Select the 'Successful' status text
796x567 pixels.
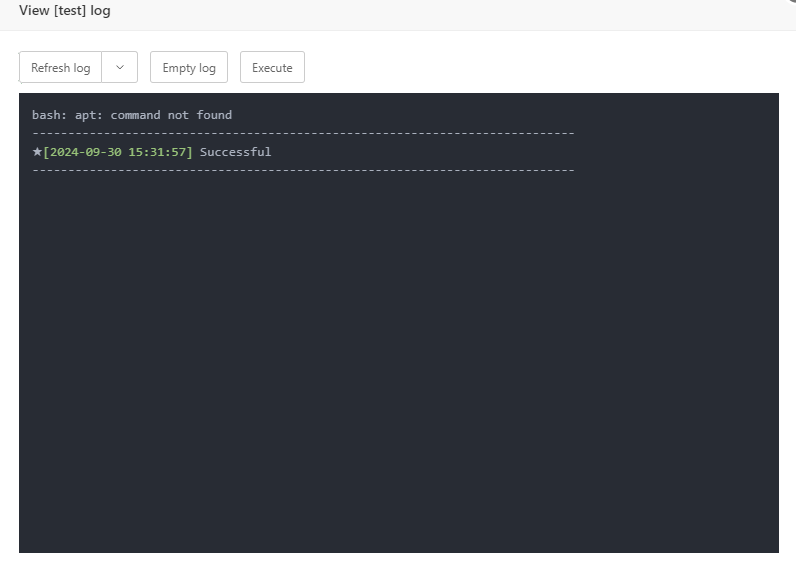point(236,152)
